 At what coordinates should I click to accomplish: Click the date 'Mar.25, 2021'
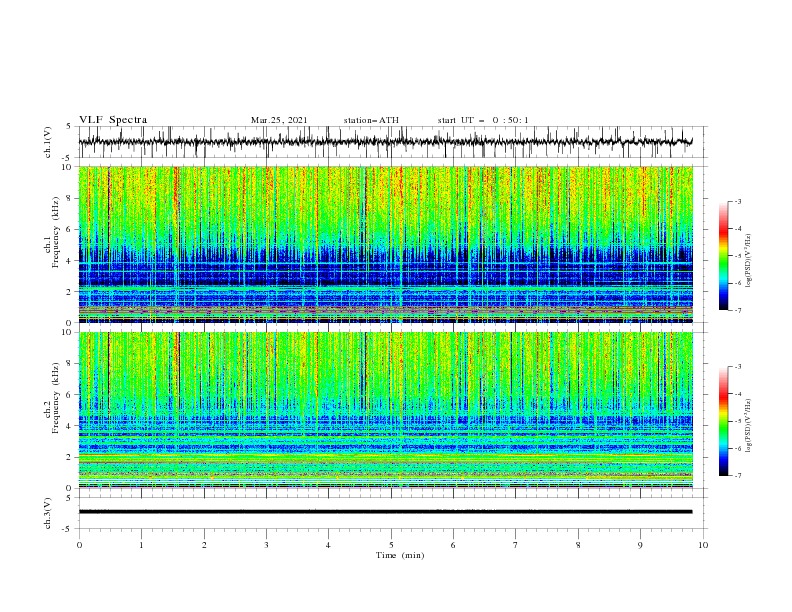279,120
